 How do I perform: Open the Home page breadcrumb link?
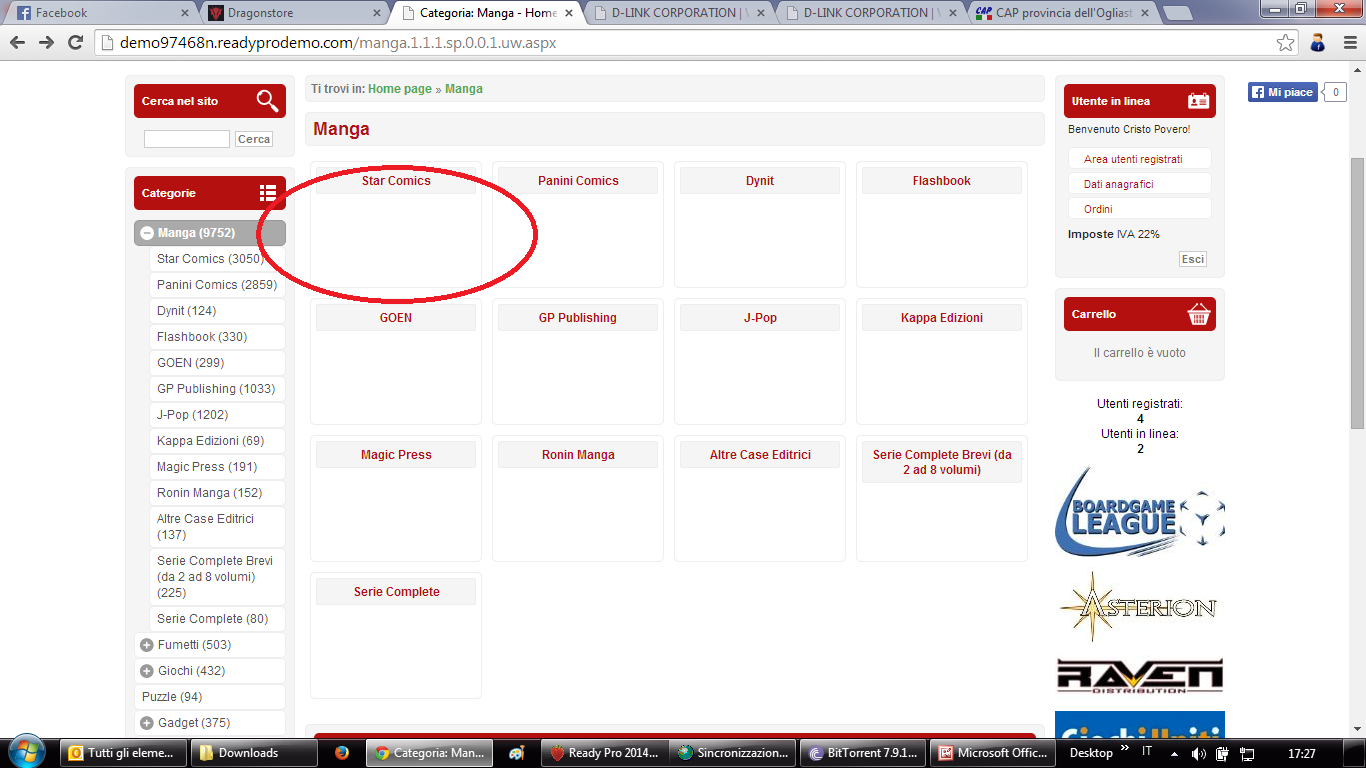pyautogui.click(x=400, y=89)
